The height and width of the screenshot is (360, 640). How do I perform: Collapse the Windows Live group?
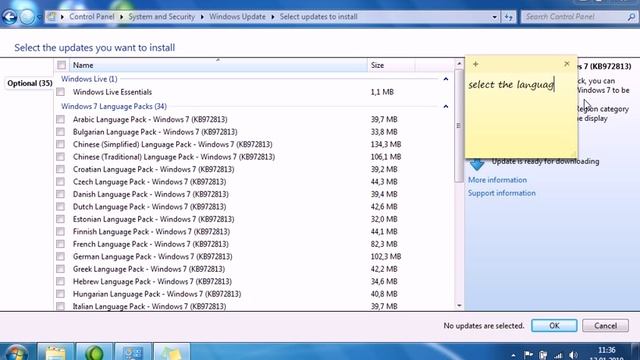click(x=446, y=79)
